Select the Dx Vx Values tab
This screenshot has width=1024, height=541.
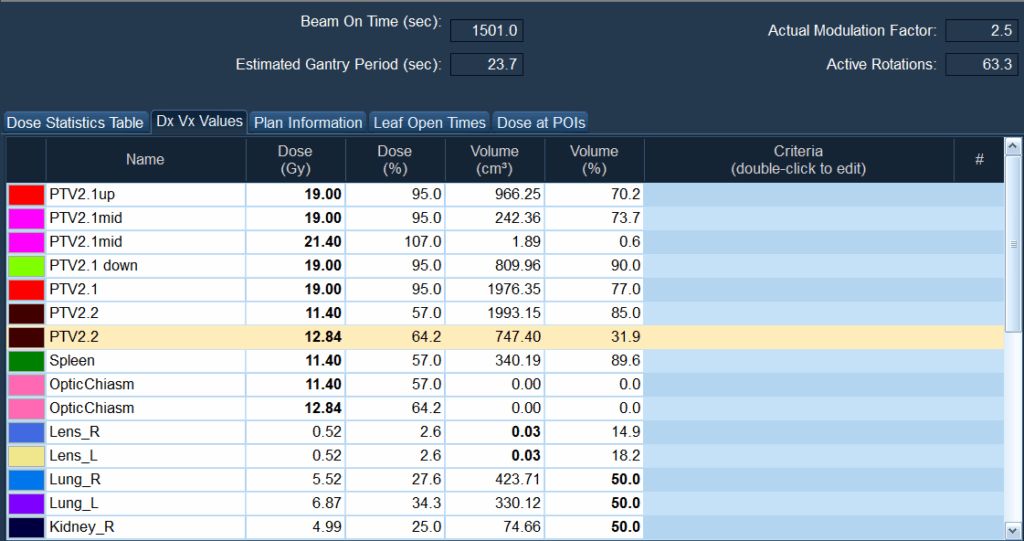199,121
